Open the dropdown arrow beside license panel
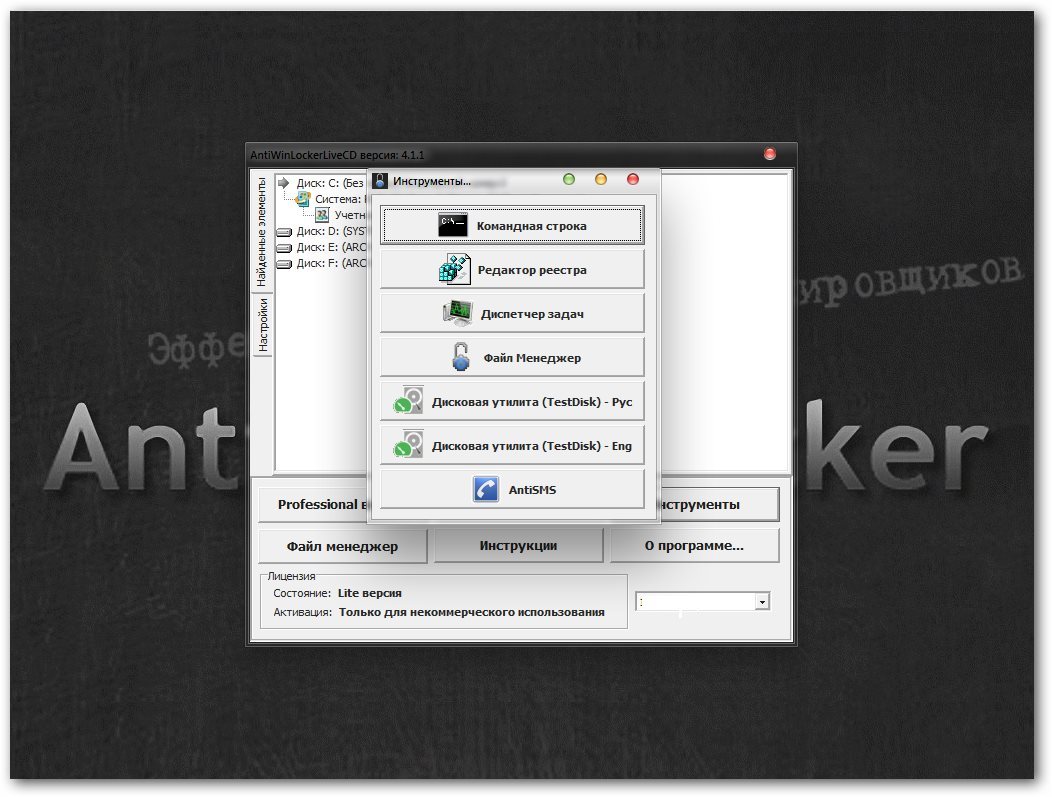The image size is (1052, 797). point(761,602)
